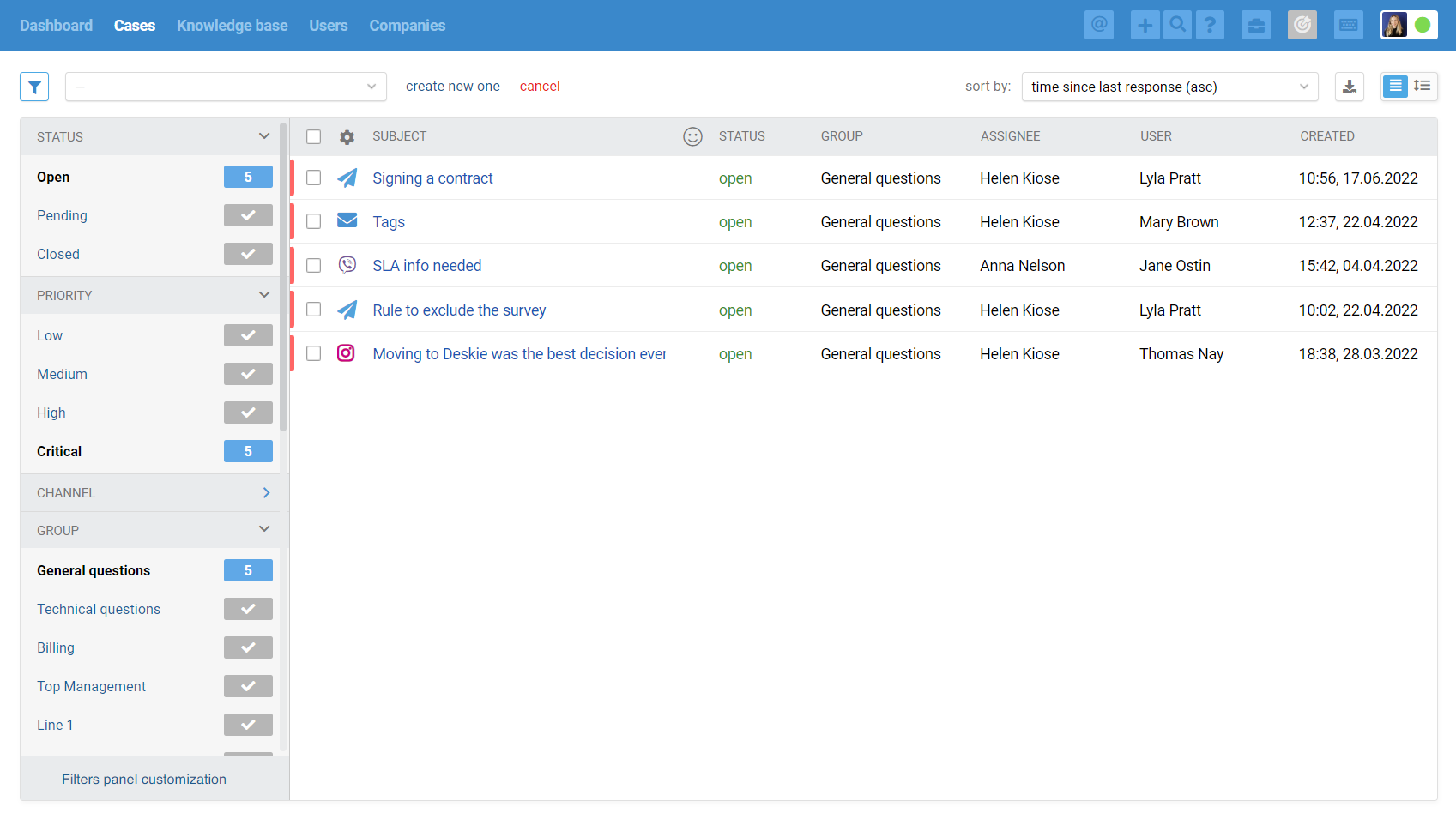The height and width of the screenshot is (819, 1456).
Task: Toggle the select-all cases checkbox
Action: (314, 137)
